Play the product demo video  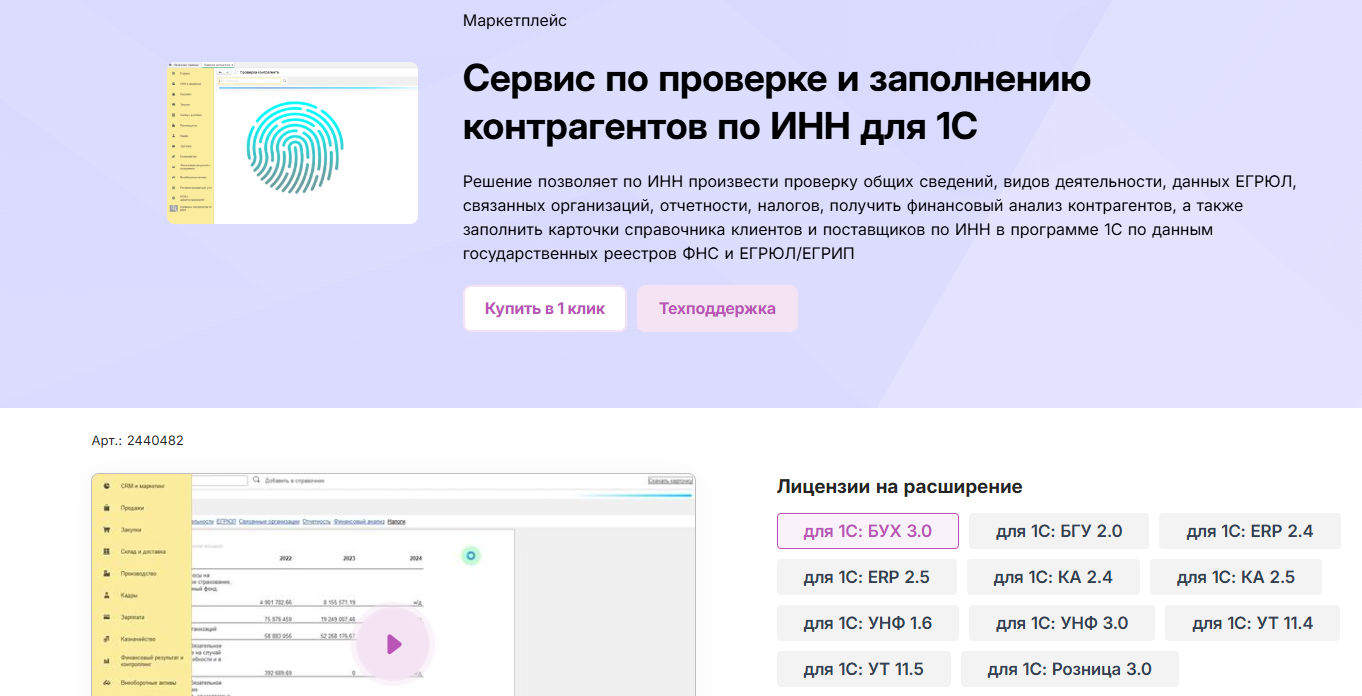[393, 644]
